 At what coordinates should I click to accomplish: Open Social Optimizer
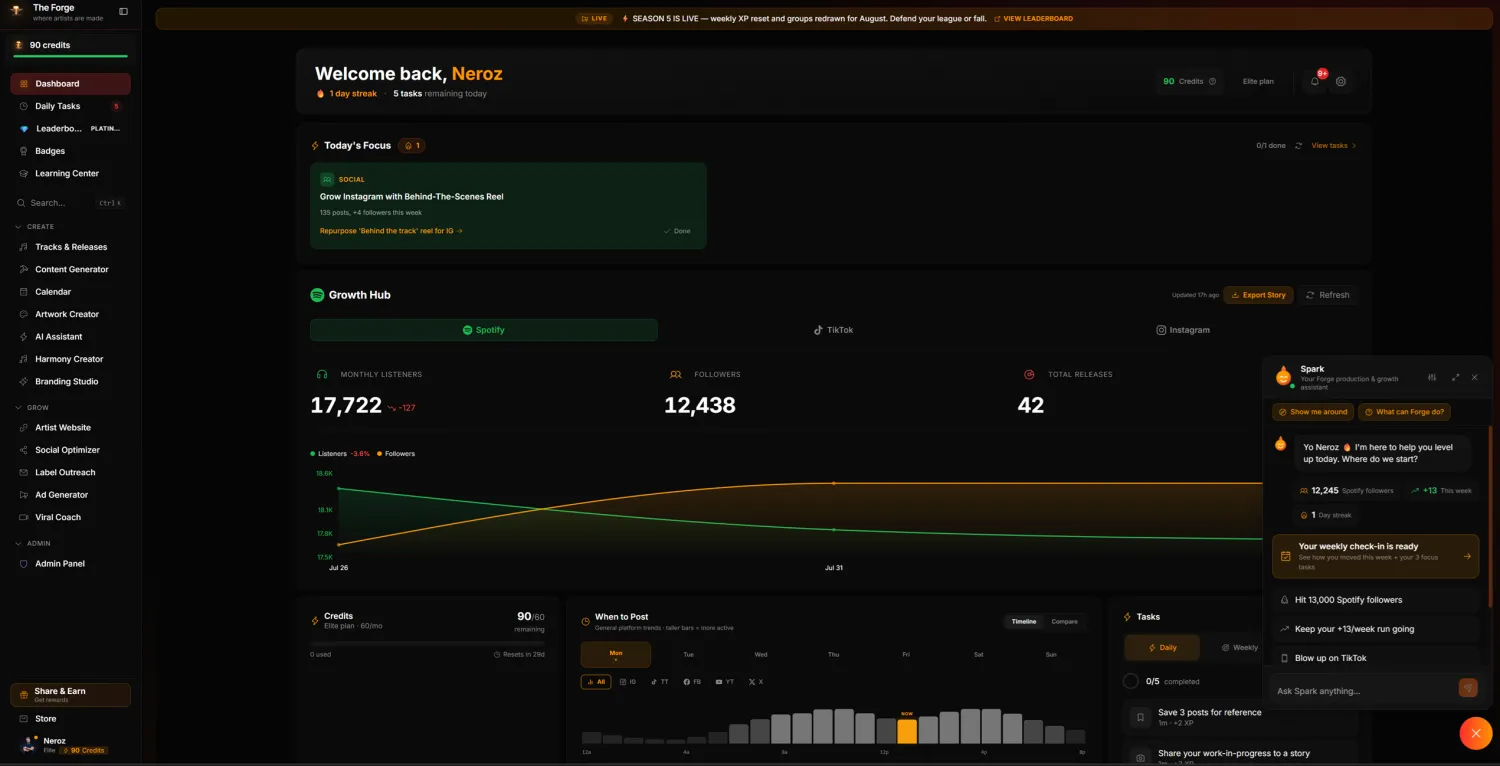(70, 450)
